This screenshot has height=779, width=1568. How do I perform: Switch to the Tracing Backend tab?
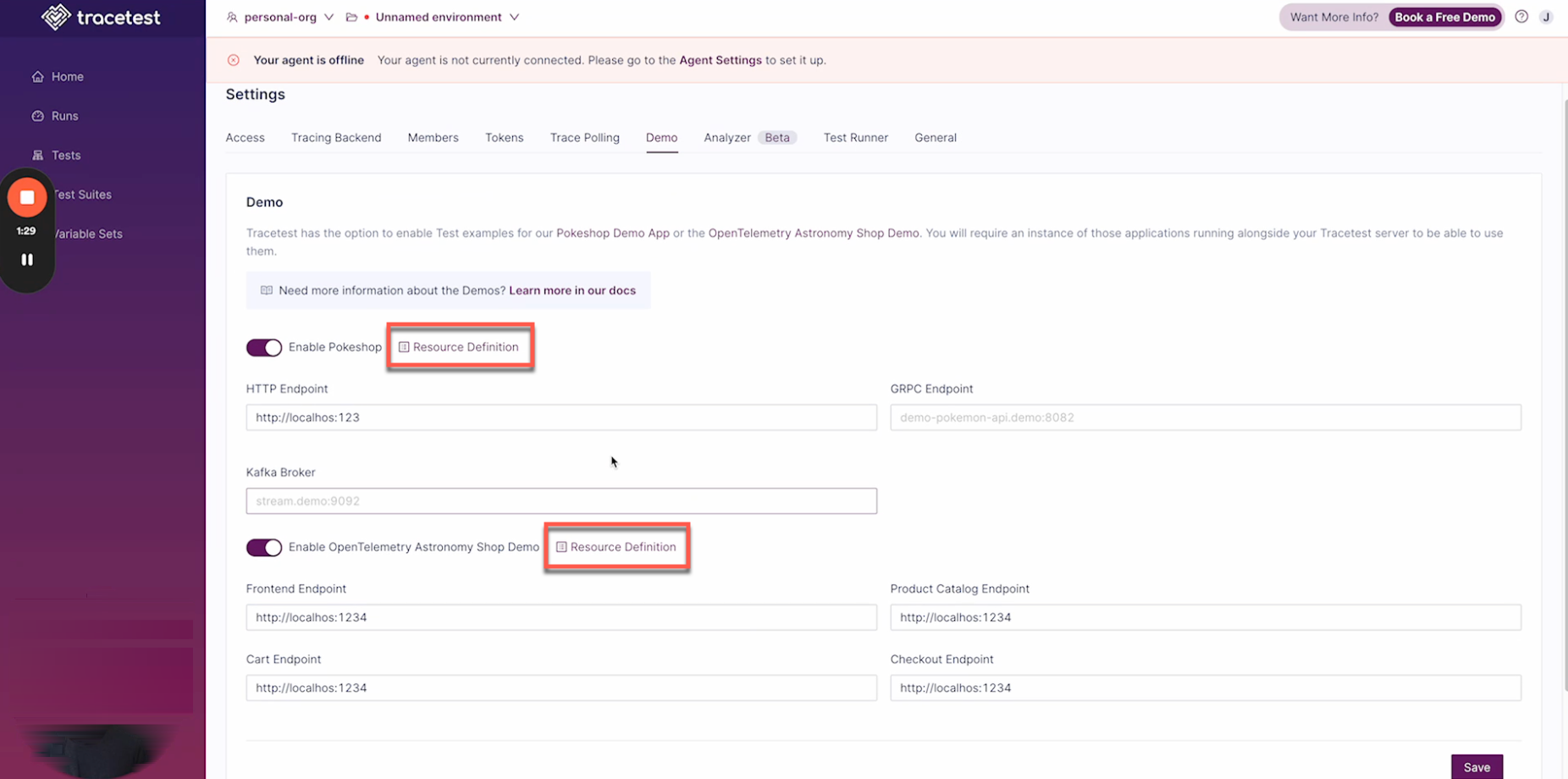point(336,137)
